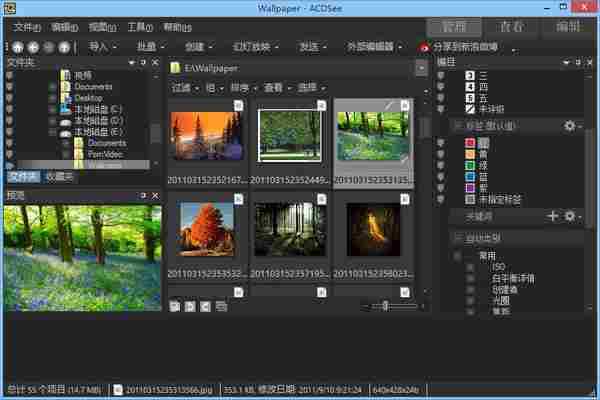Viewport: 600px width, 400px height.
Task: Click the folder icon before E:\Wallpaper path
Action: [175, 69]
